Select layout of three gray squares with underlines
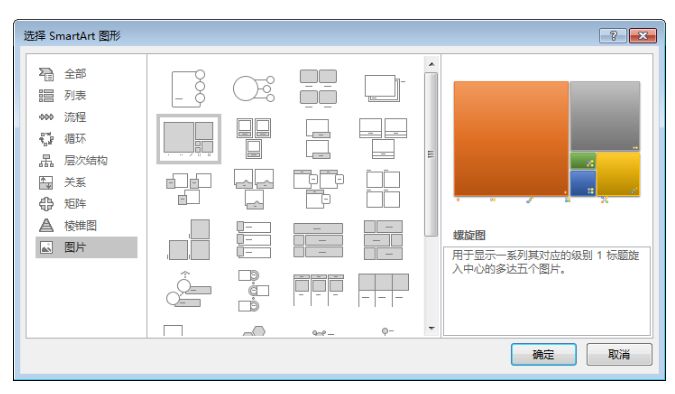675x394 pixels. click(x=383, y=290)
